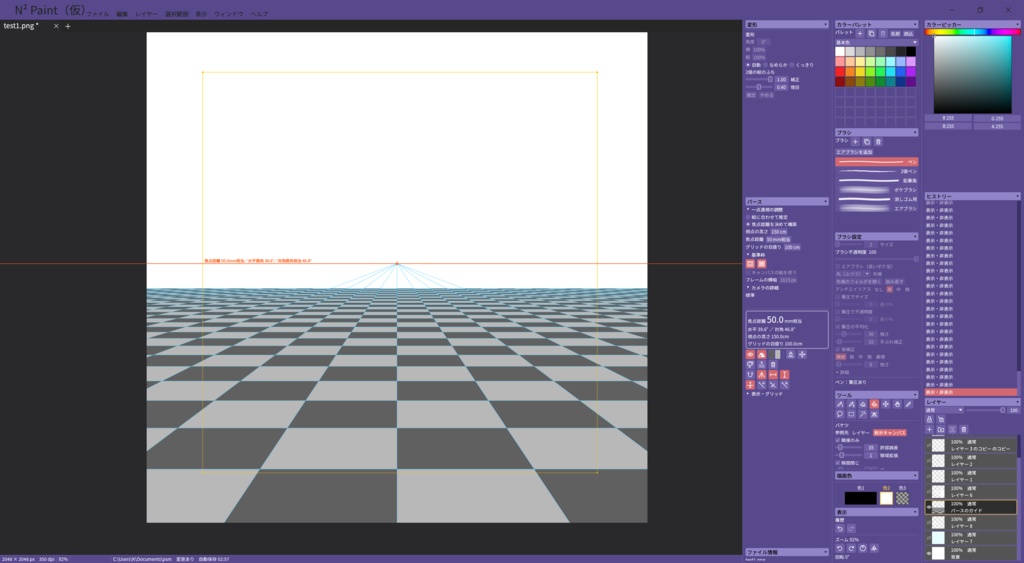The width and height of the screenshot is (1024, 563).
Task: Click the trash icon in パース panel
Action: 773,364
